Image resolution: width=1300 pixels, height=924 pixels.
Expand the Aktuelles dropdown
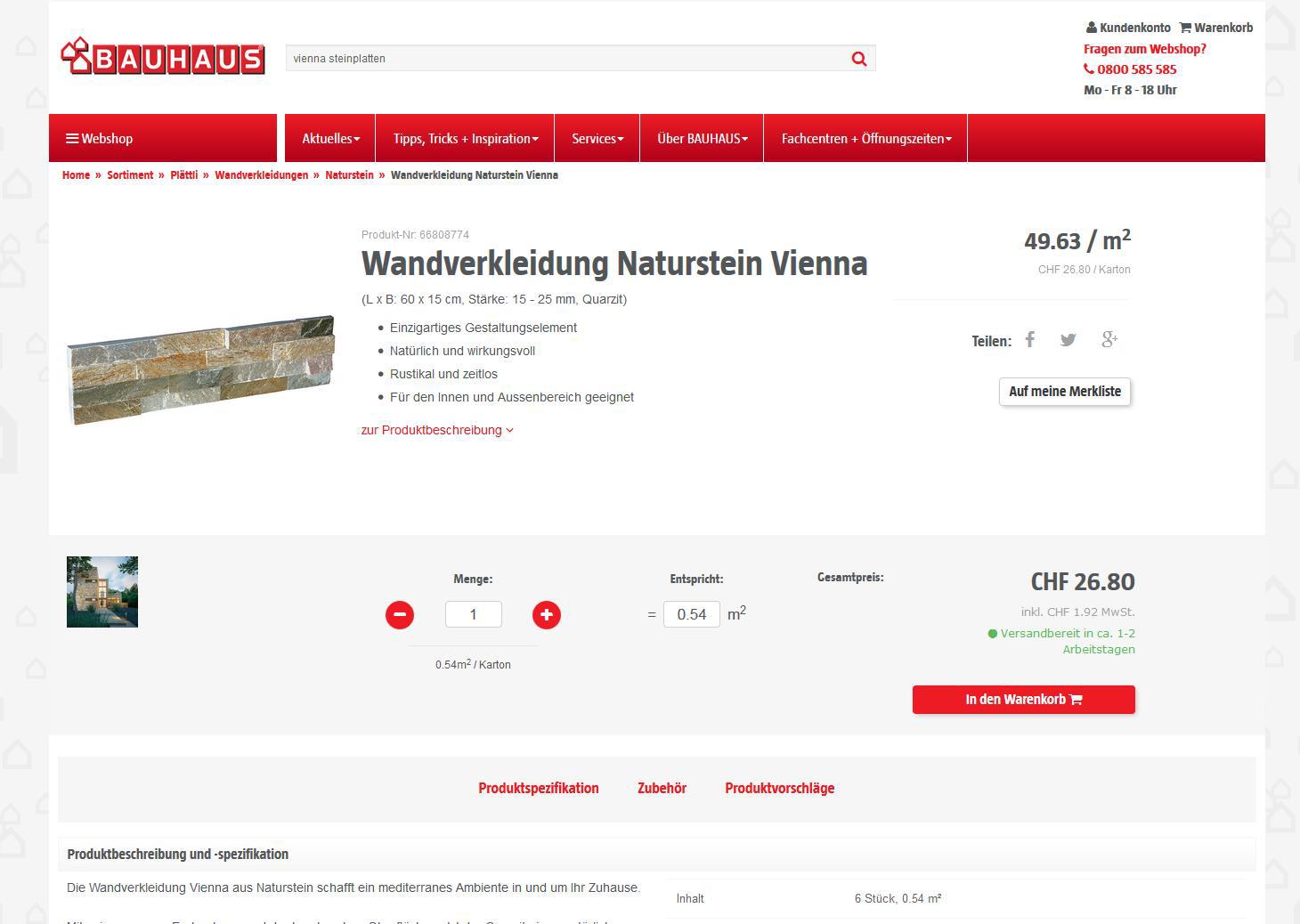pos(330,138)
